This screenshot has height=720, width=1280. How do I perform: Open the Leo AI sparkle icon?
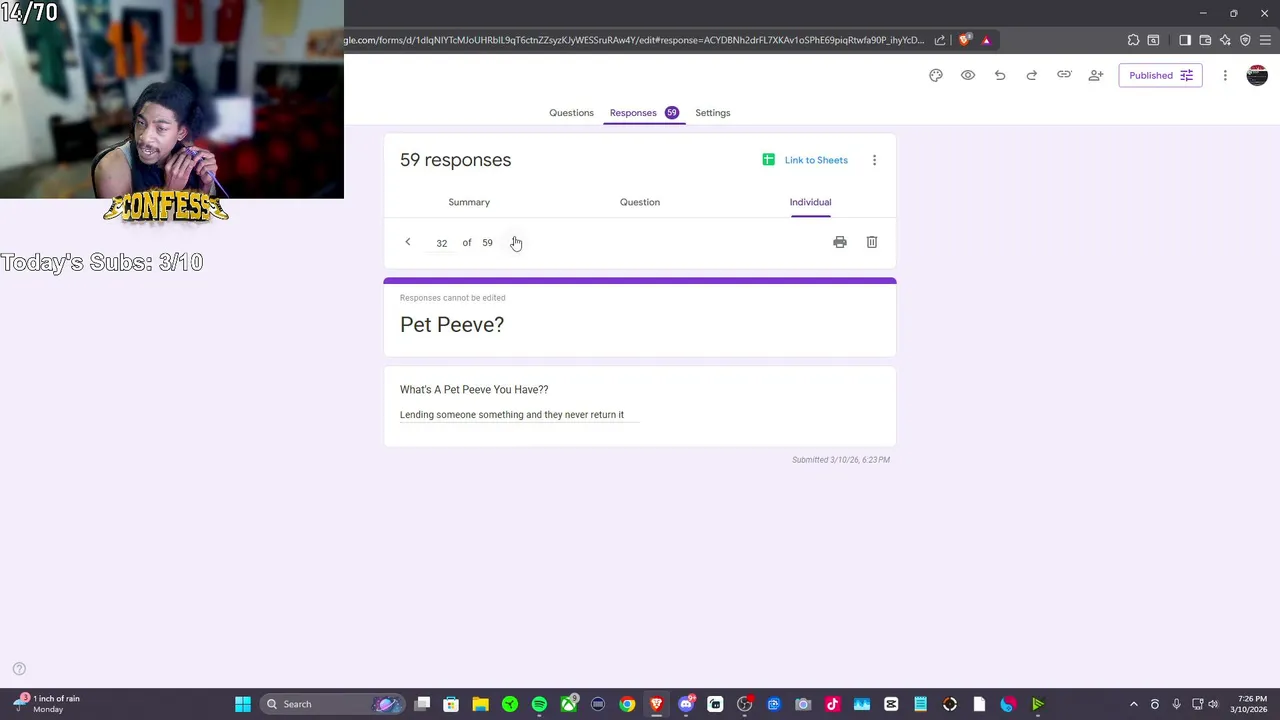point(1225,40)
